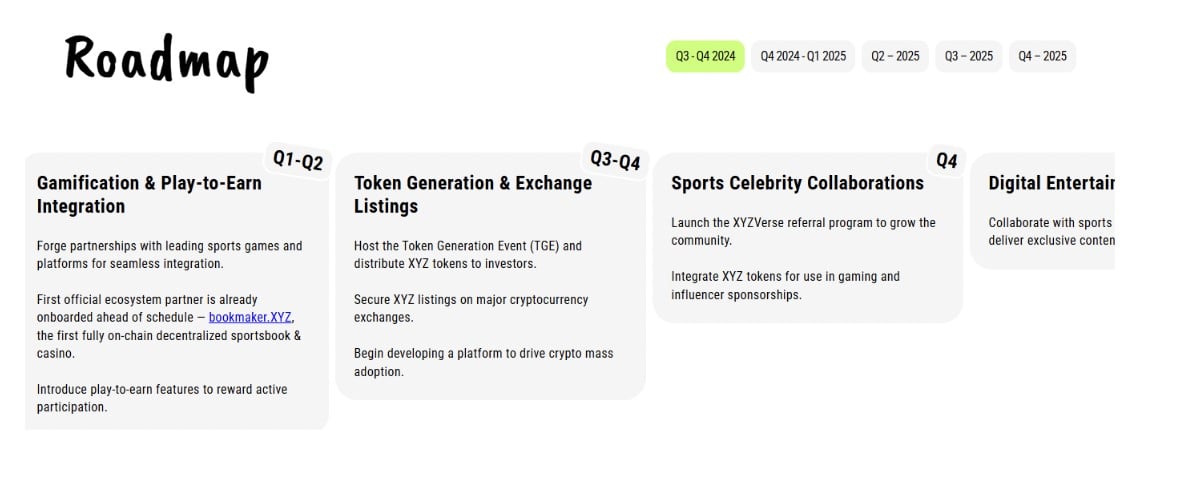Click the 'Secure XYZ listings' paragraph
The image size is (1186, 478).
coord(470,308)
